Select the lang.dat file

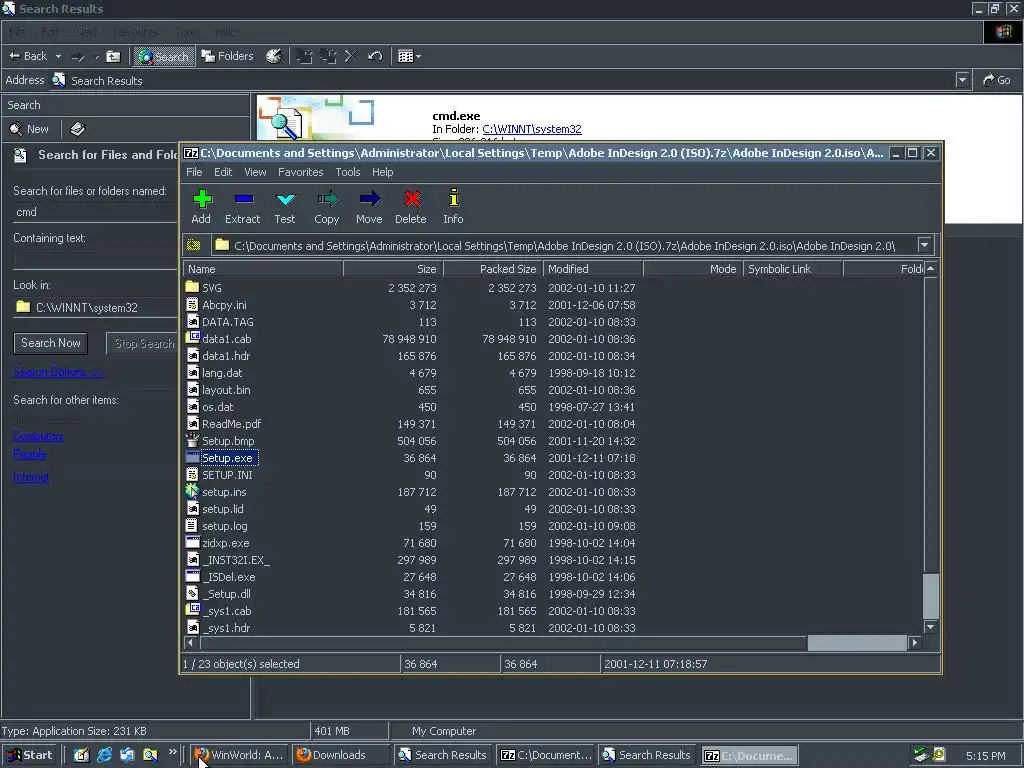click(x=222, y=373)
